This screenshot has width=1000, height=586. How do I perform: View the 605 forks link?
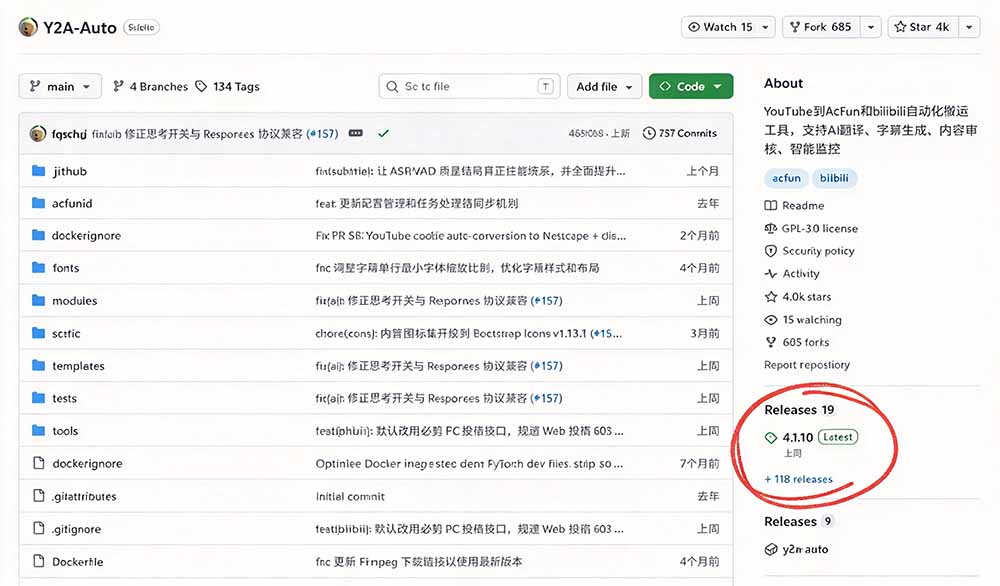[797, 342]
